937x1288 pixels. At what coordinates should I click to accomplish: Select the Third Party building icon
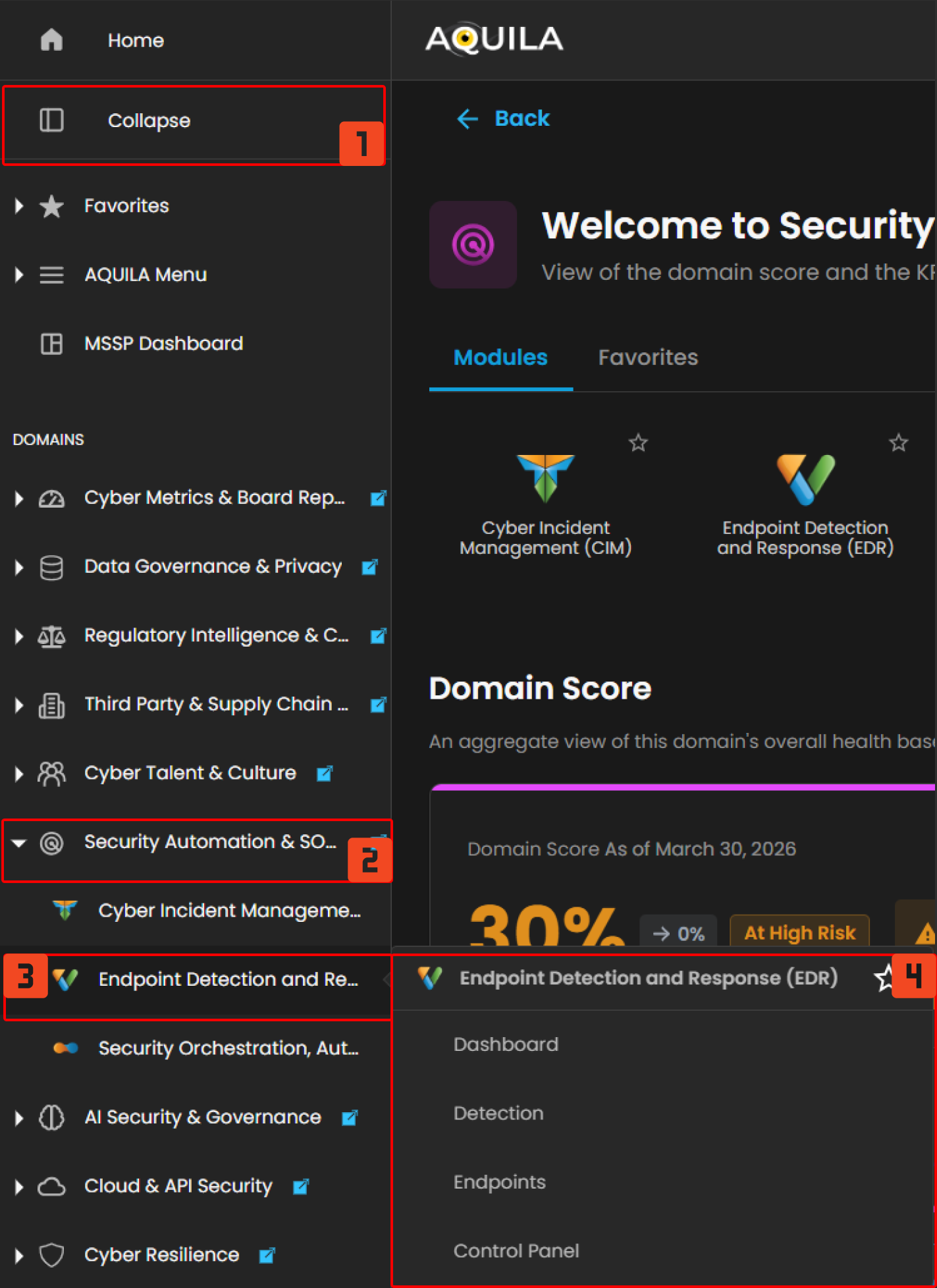[x=51, y=705]
